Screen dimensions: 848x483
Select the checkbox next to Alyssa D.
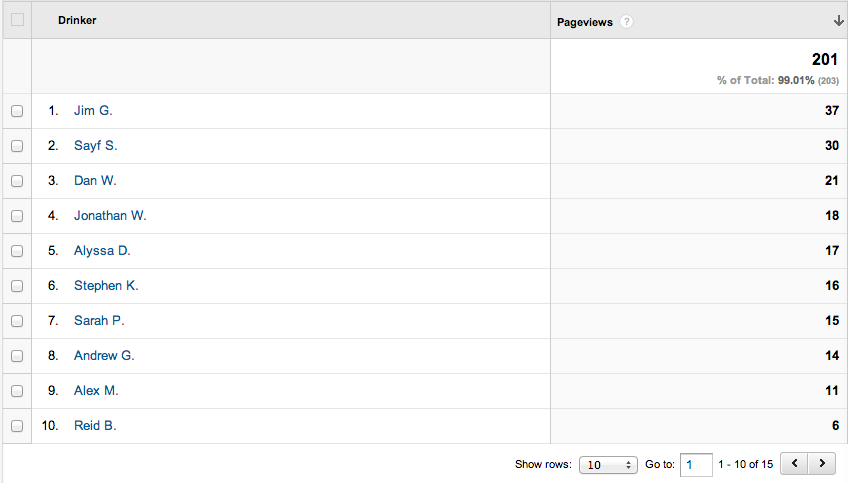coord(17,251)
